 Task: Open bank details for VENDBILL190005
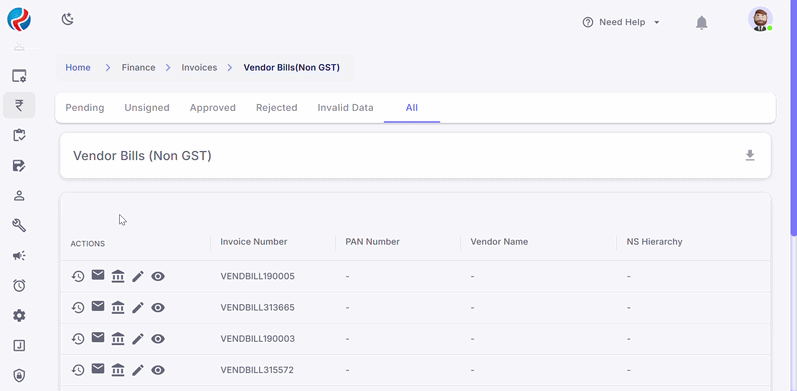click(118, 276)
